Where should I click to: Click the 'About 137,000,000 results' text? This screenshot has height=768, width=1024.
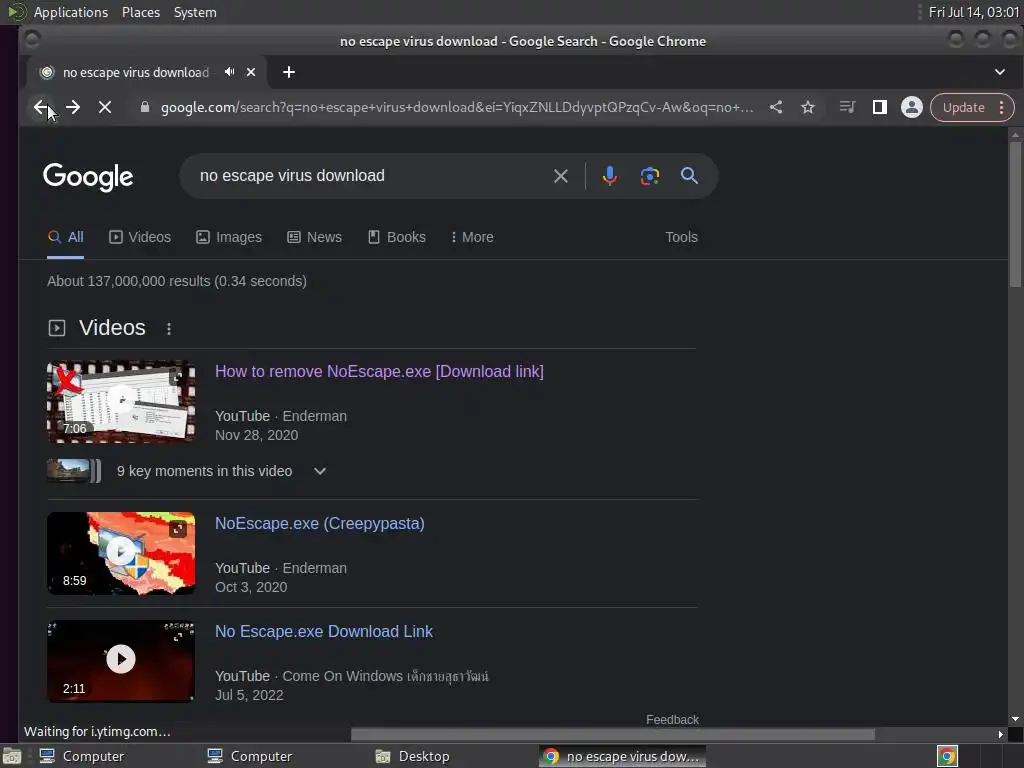[x=177, y=281]
